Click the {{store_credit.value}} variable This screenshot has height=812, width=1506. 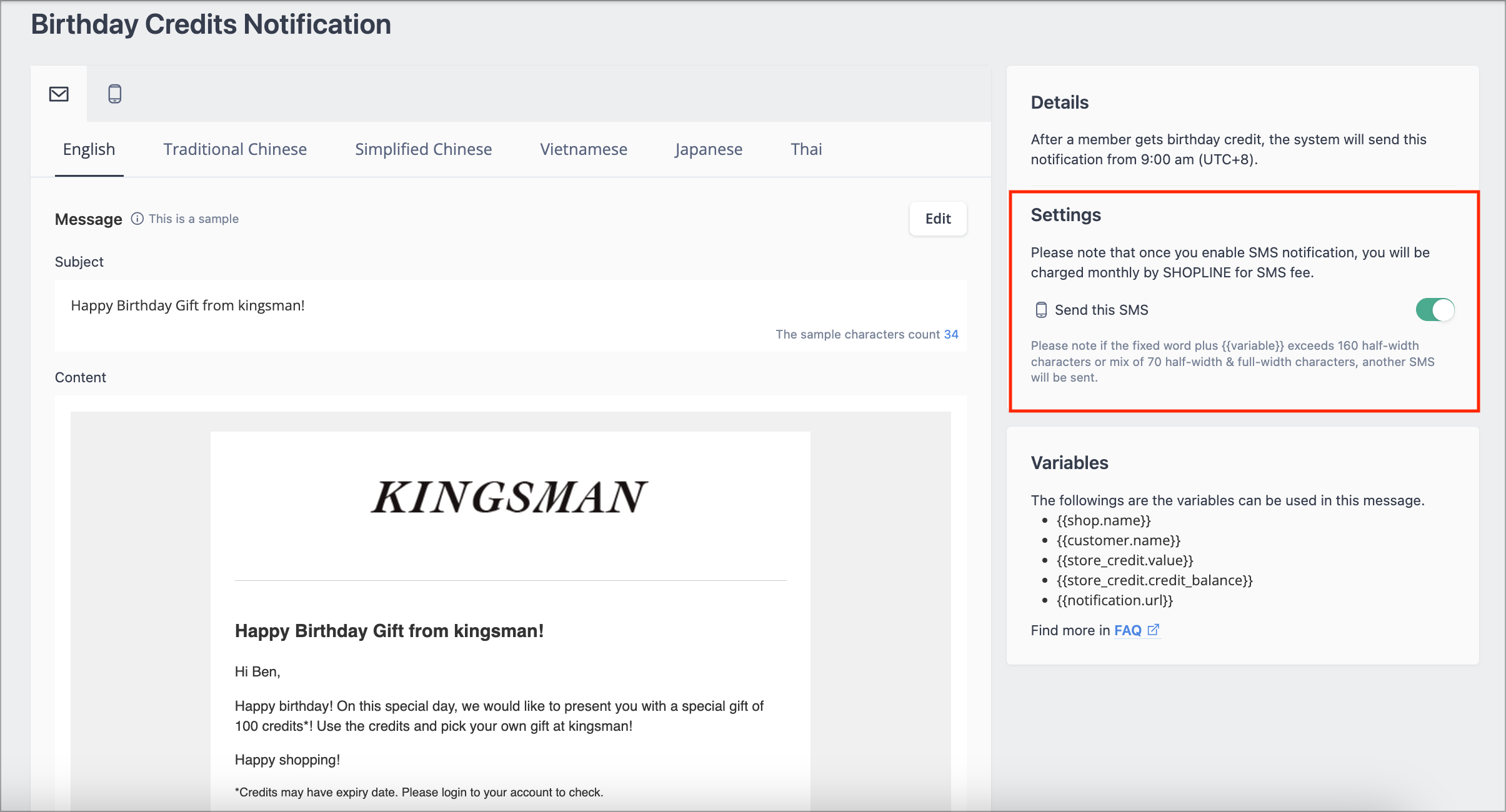[1125, 560]
